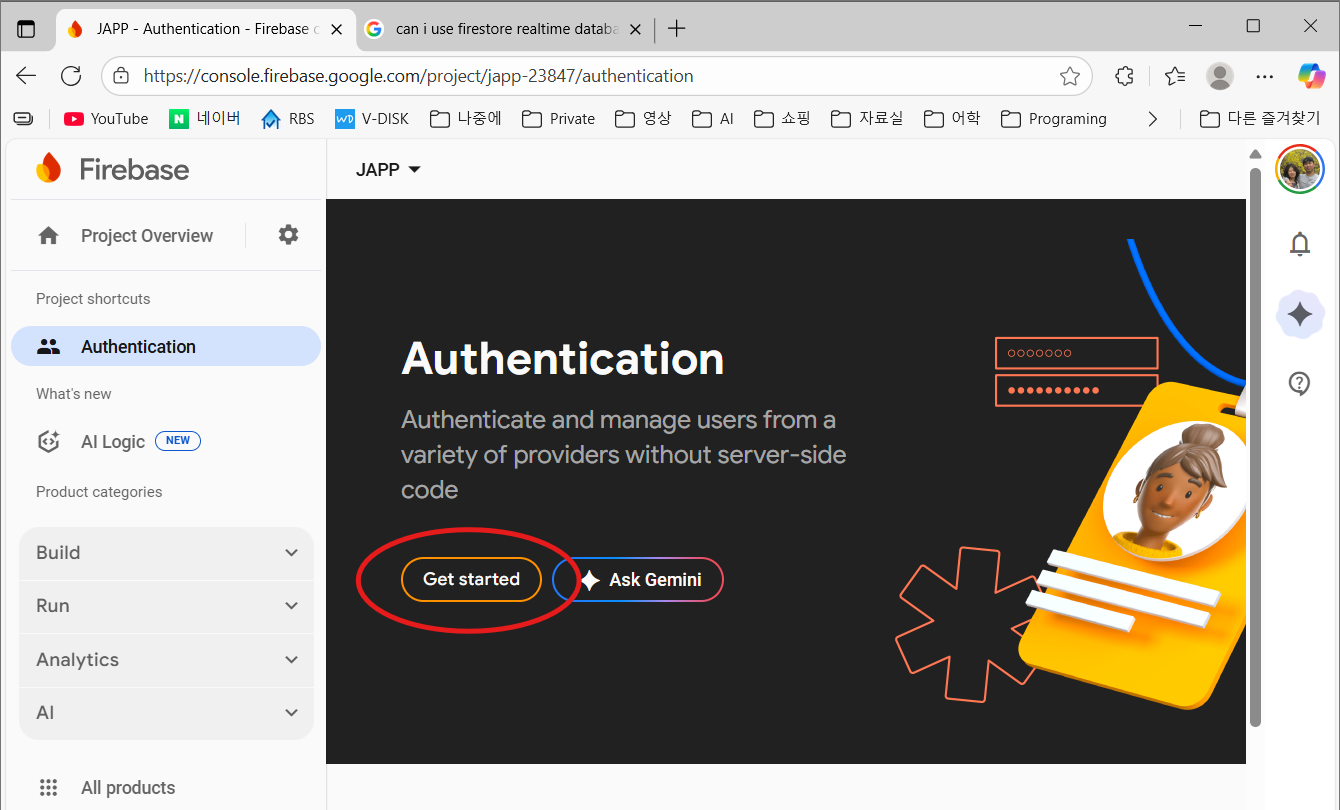Open the RBS bookmark
The height and width of the screenshot is (810, 1340).
pyautogui.click(x=288, y=119)
